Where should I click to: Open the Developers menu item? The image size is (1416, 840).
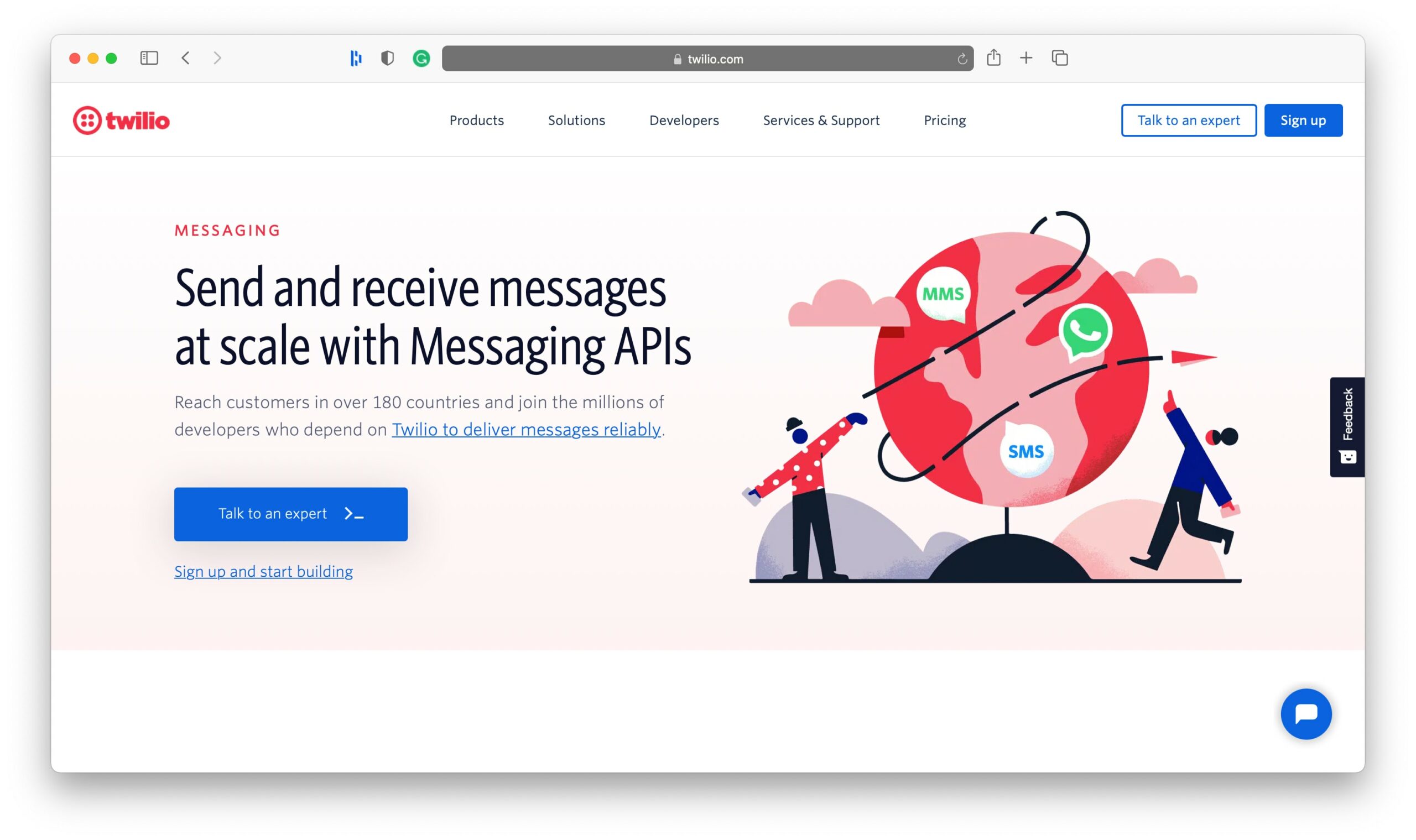tap(684, 120)
